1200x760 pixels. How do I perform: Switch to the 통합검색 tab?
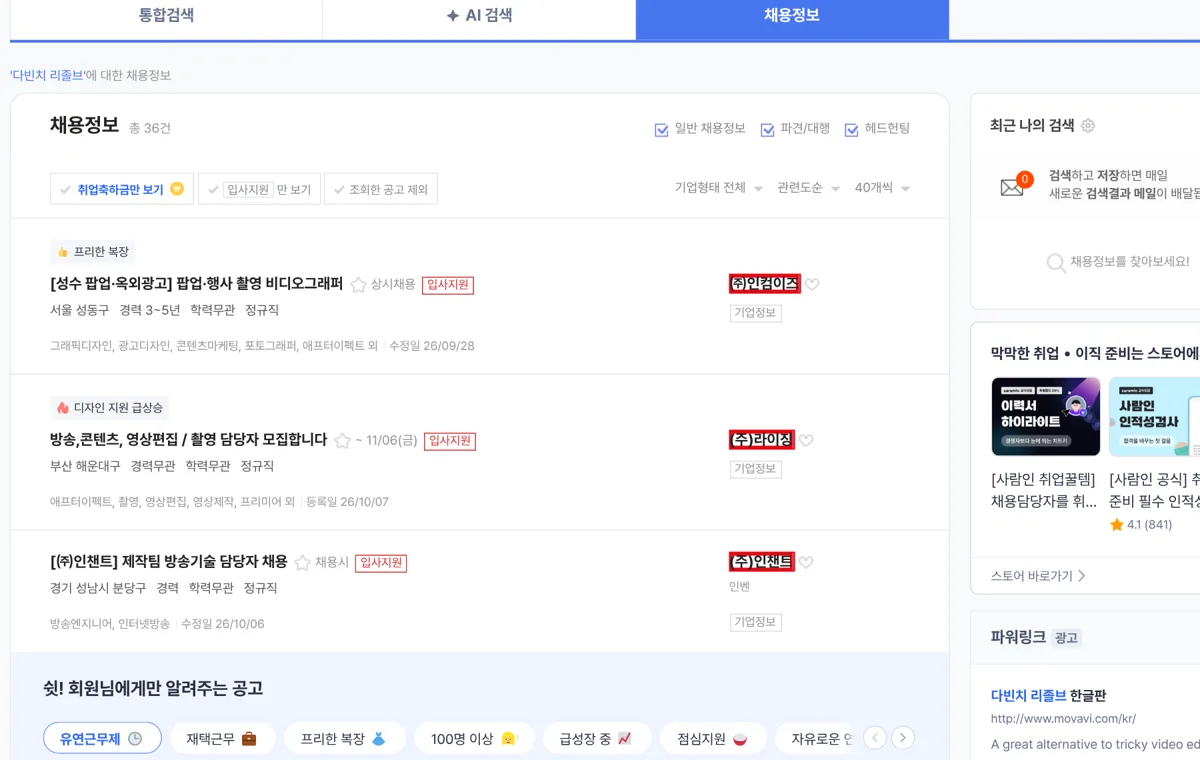pos(166,16)
